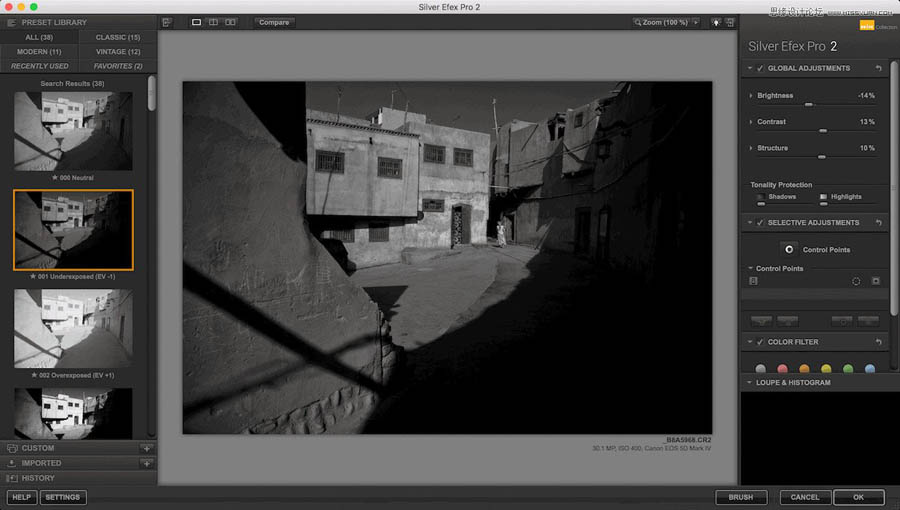Hide the right adjustments panel icon

click(730, 22)
